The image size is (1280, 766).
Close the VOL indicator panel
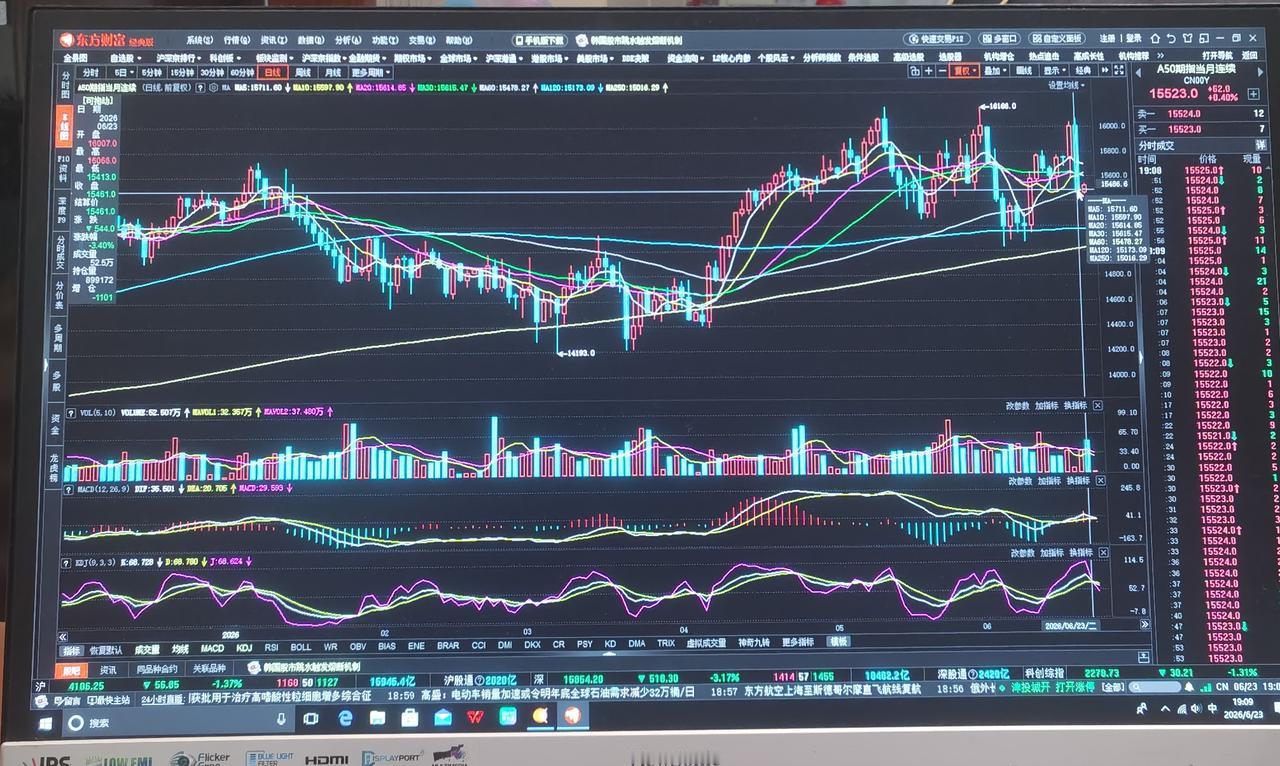[1098, 406]
